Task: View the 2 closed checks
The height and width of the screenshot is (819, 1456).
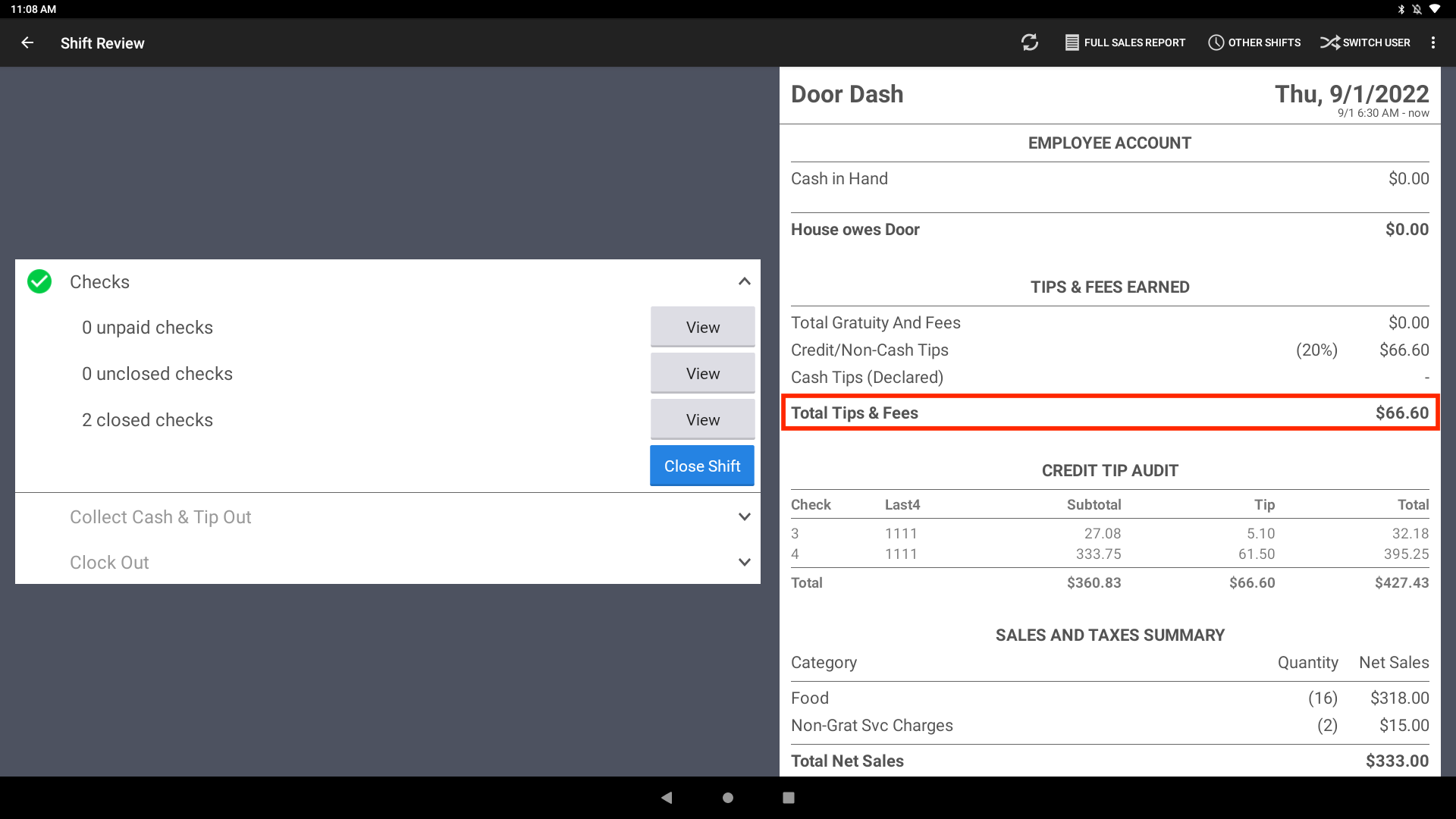Action: 702,420
